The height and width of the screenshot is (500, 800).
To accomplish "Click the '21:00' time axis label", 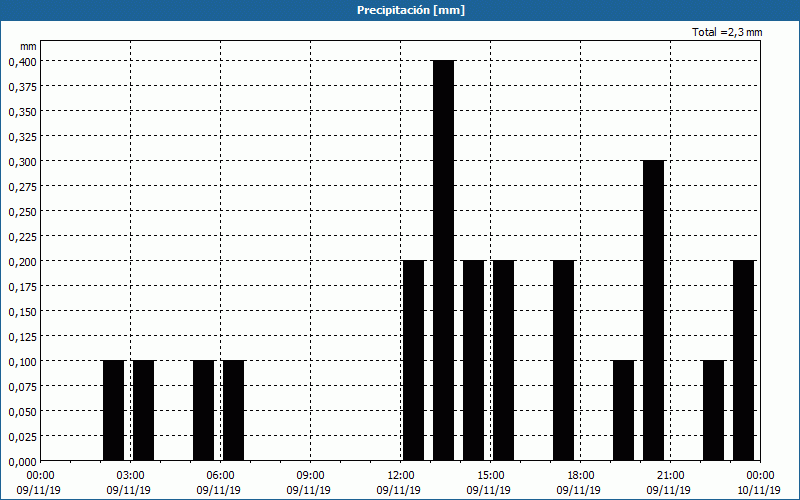I will pos(670,476).
